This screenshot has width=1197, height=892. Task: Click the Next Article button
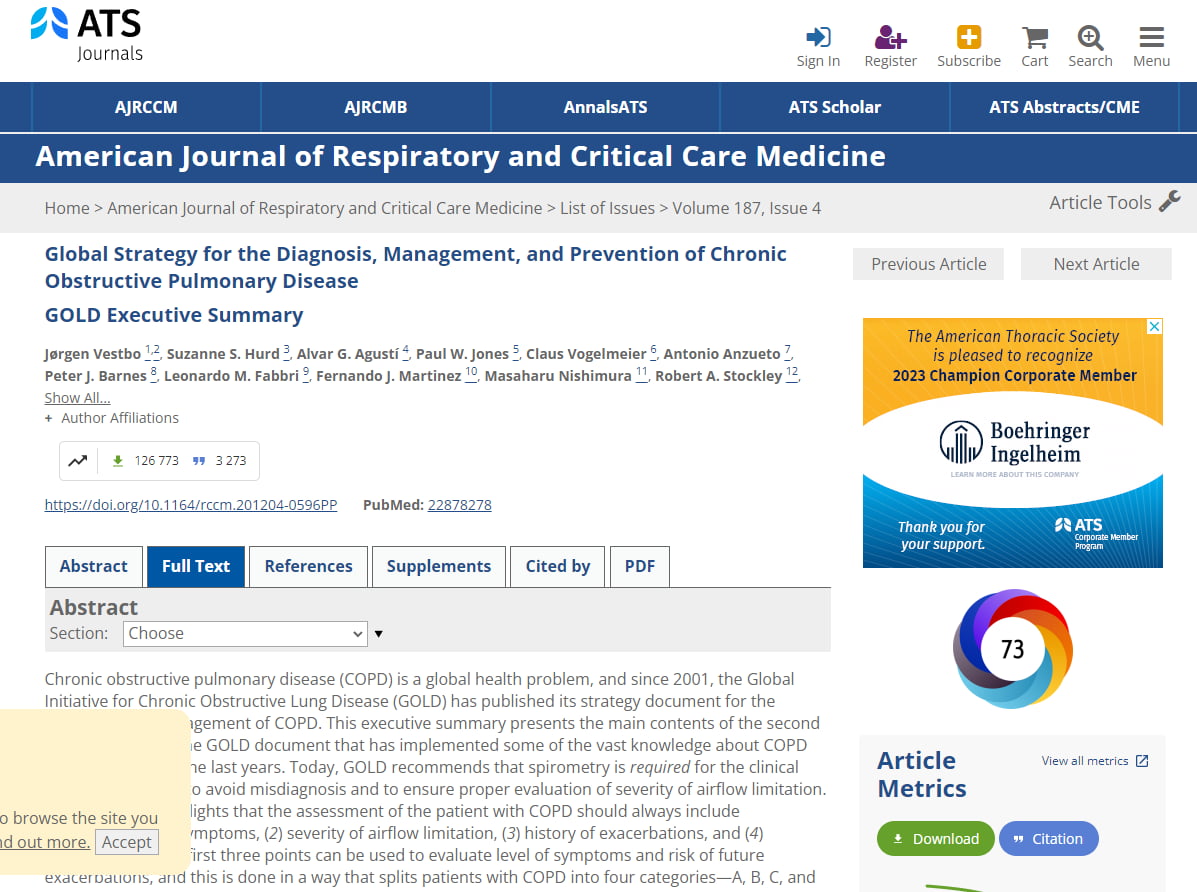(x=1095, y=264)
